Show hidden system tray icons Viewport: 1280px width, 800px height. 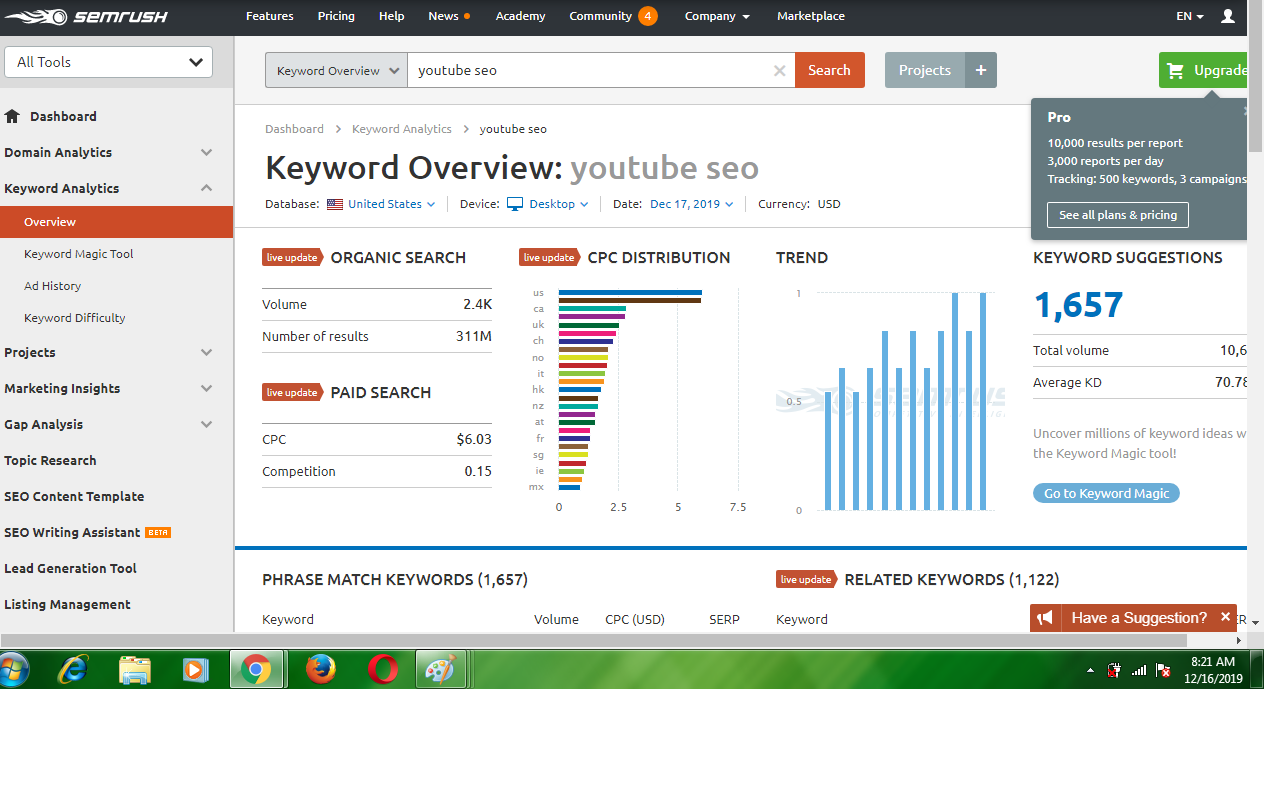point(1090,671)
